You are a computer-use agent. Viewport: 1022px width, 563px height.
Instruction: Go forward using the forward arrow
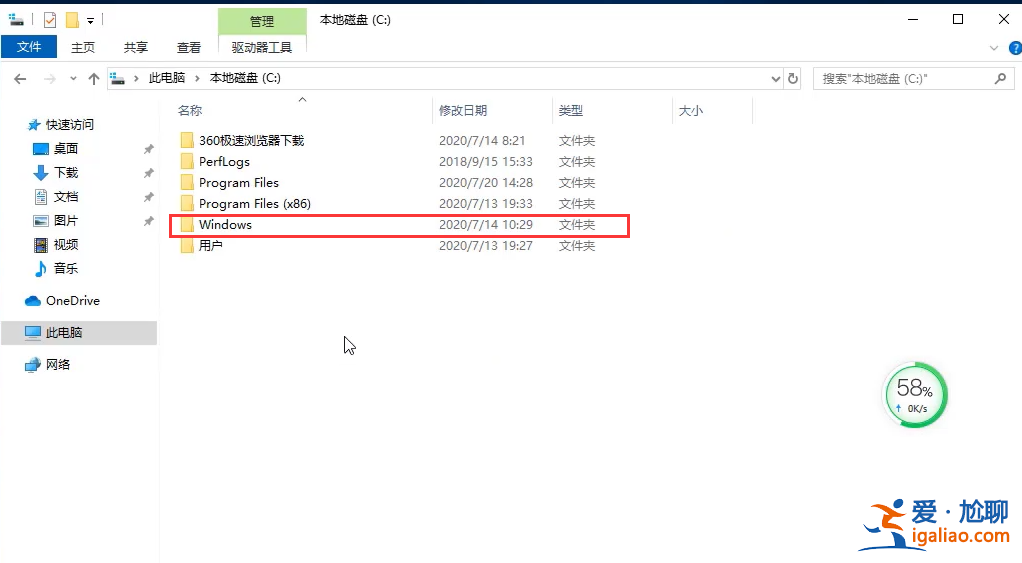pos(50,79)
